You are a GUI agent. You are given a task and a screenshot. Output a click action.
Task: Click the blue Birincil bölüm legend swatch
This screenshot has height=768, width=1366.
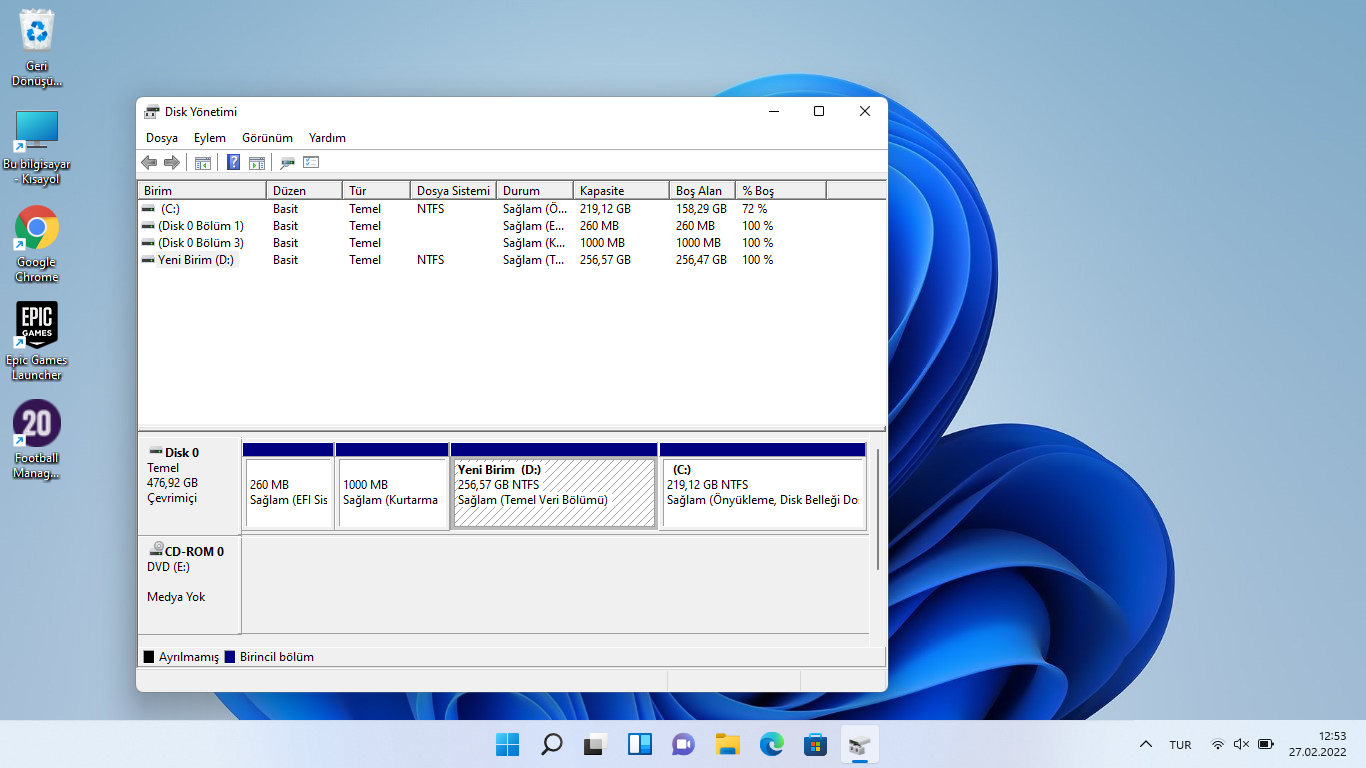click(x=230, y=657)
